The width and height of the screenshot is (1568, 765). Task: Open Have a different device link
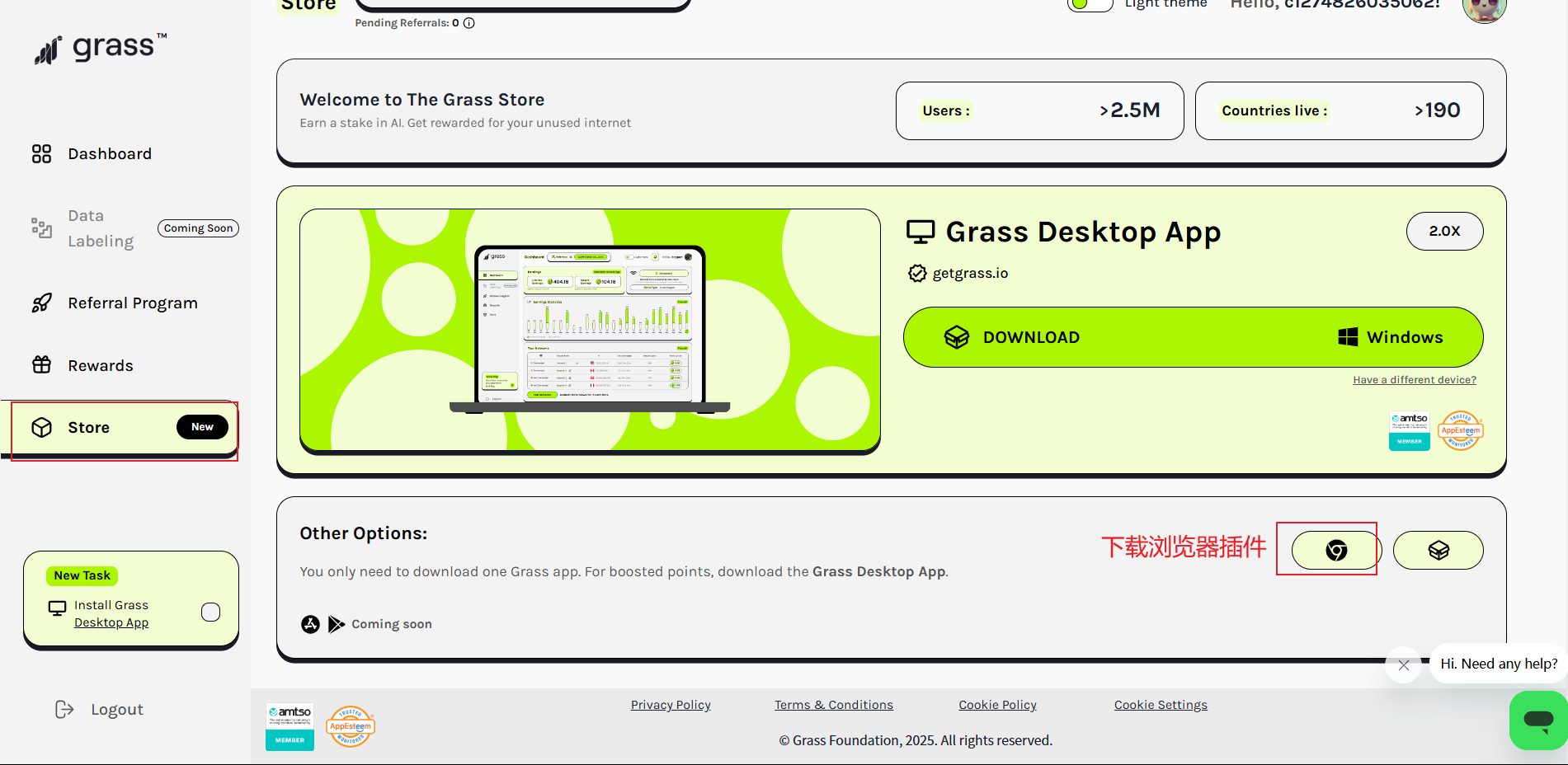pyautogui.click(x=1415, y=380)
